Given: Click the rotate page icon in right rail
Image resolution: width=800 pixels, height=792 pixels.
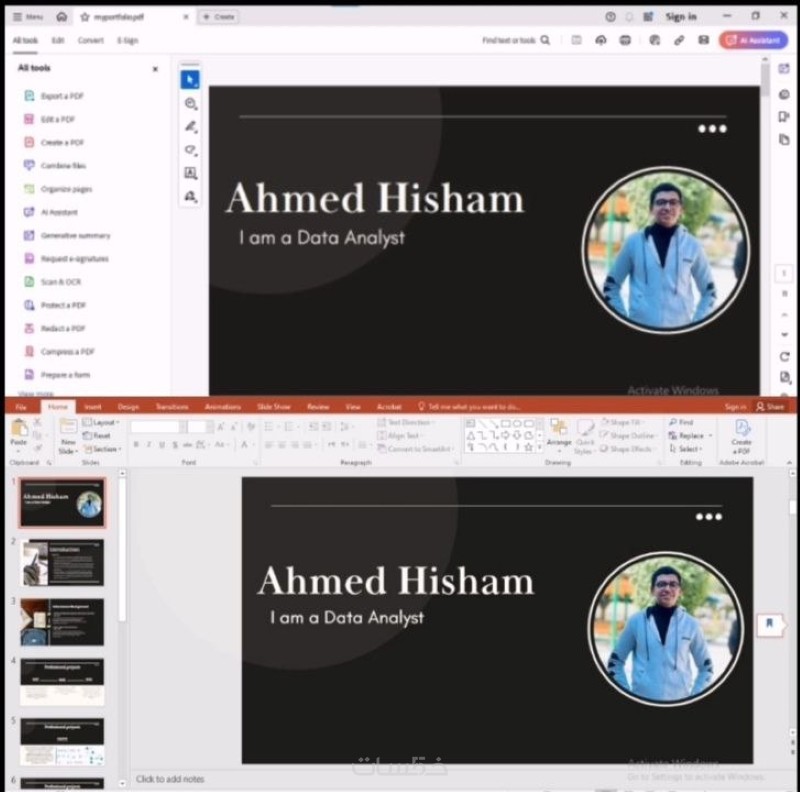Looking at the screenshot, I should 784,357.
